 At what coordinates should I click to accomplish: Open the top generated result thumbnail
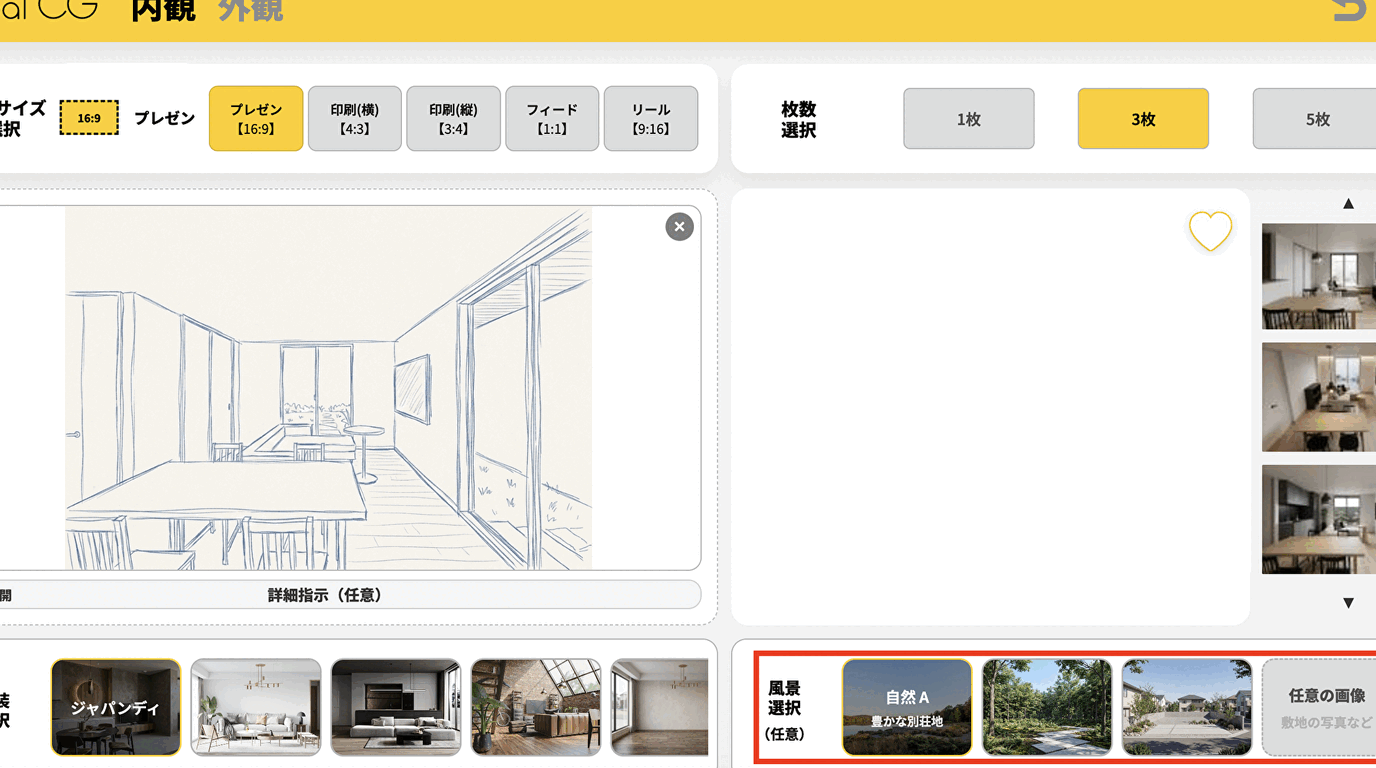coord(1318,276)
